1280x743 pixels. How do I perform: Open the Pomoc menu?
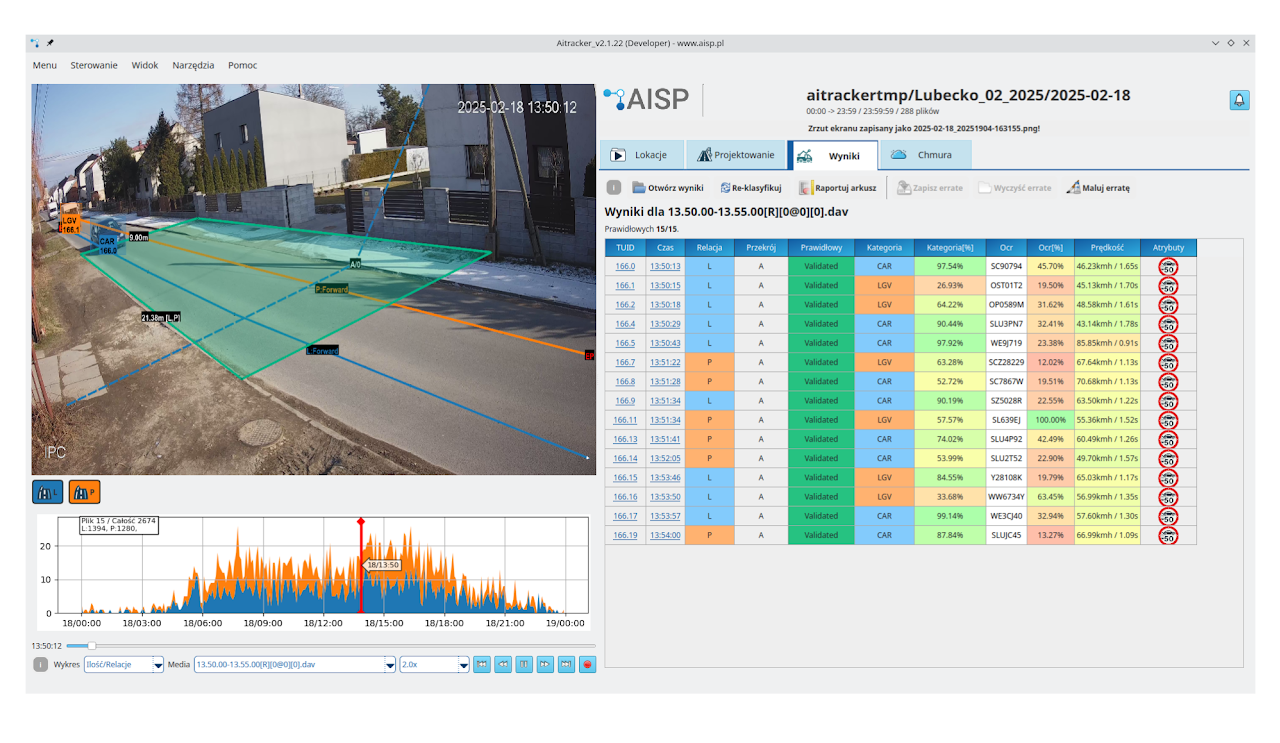(243, 65)
